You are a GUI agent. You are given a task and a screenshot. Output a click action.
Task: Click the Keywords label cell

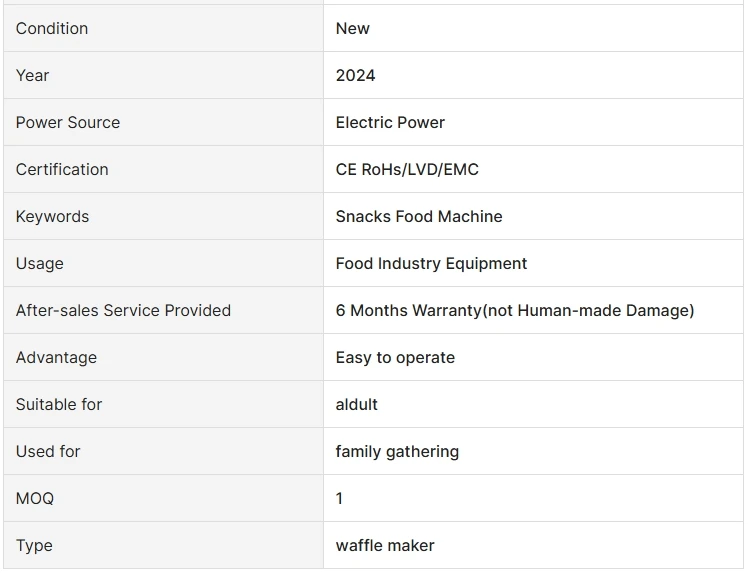pos(52,216)
